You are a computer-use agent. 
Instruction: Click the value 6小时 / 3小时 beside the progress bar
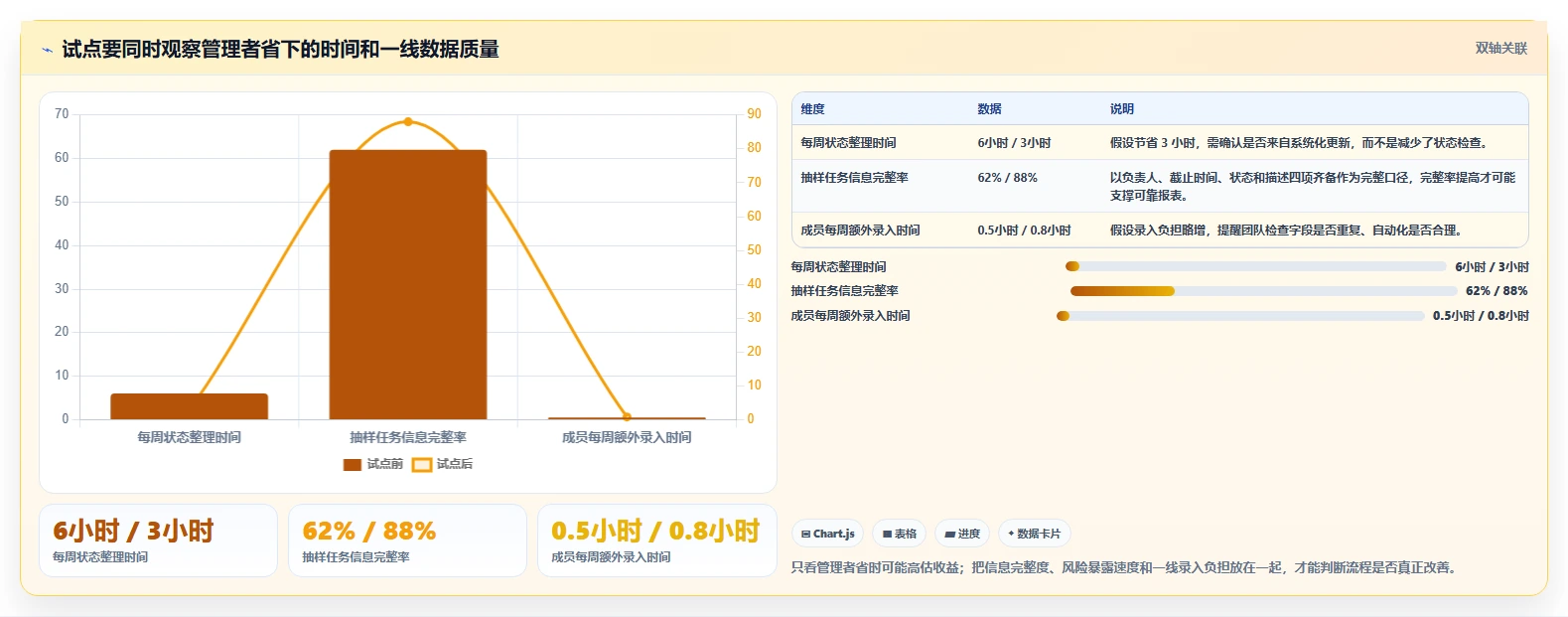tap(1492, 267)
